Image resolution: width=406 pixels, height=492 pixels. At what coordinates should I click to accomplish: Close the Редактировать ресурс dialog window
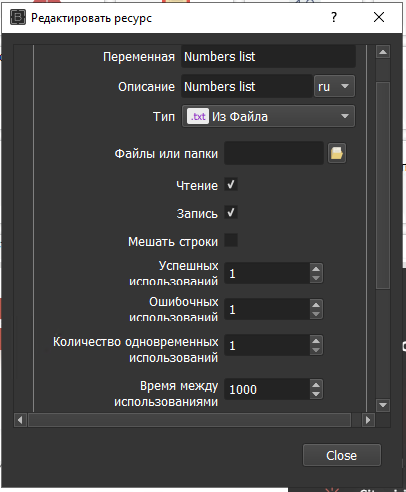tap(379, 17)
